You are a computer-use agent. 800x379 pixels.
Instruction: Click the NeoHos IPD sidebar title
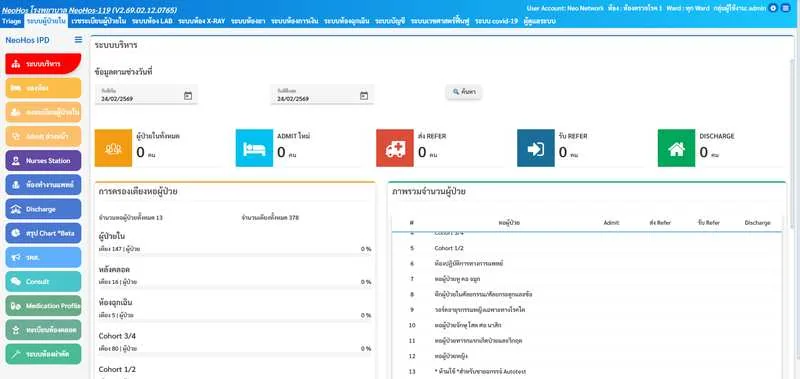(28, 40)
